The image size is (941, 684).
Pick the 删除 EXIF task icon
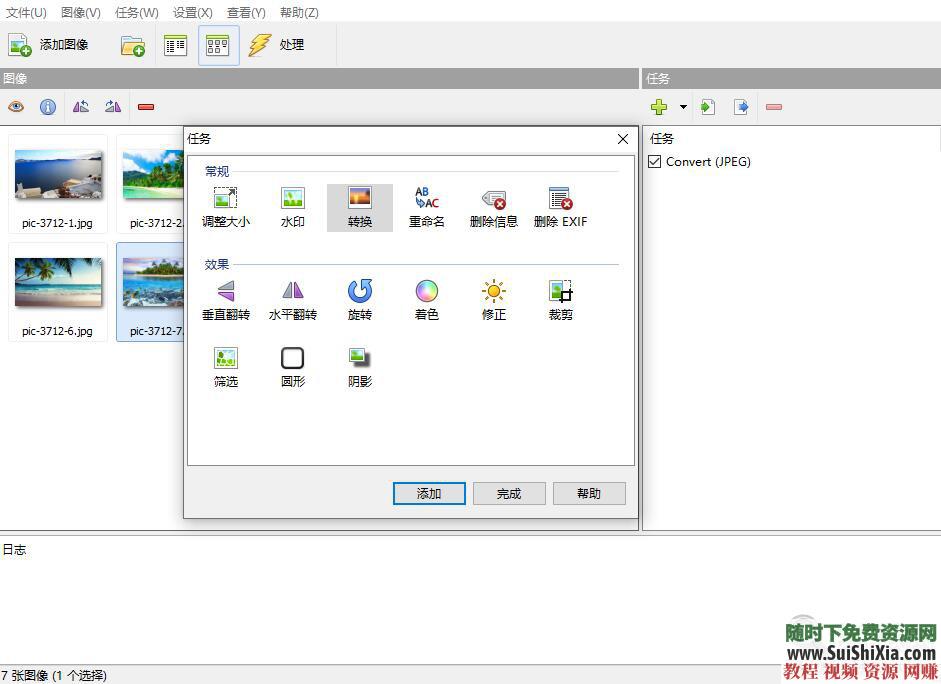pyautogui.click(x=560, y=199)
